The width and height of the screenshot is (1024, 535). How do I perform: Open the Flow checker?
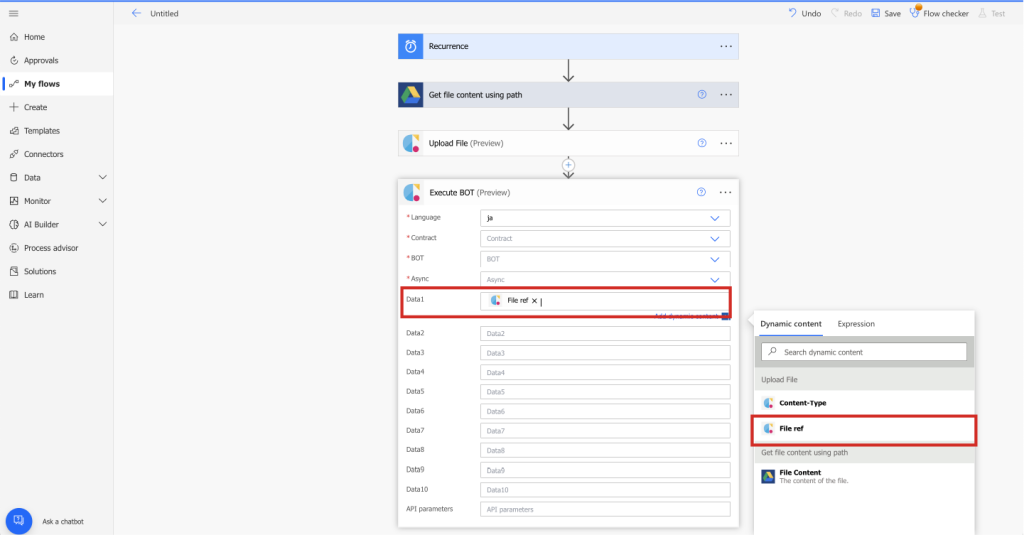point(940,13)
